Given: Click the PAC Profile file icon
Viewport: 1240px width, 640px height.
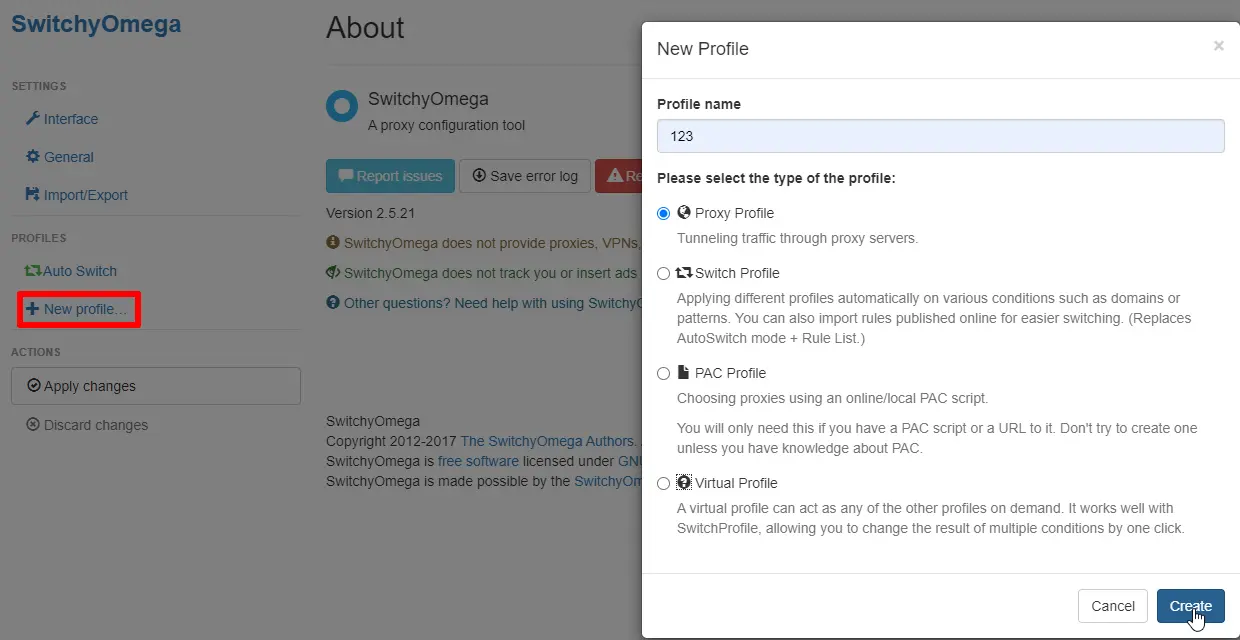Looking at the screenshot, I should click(684, 372).
